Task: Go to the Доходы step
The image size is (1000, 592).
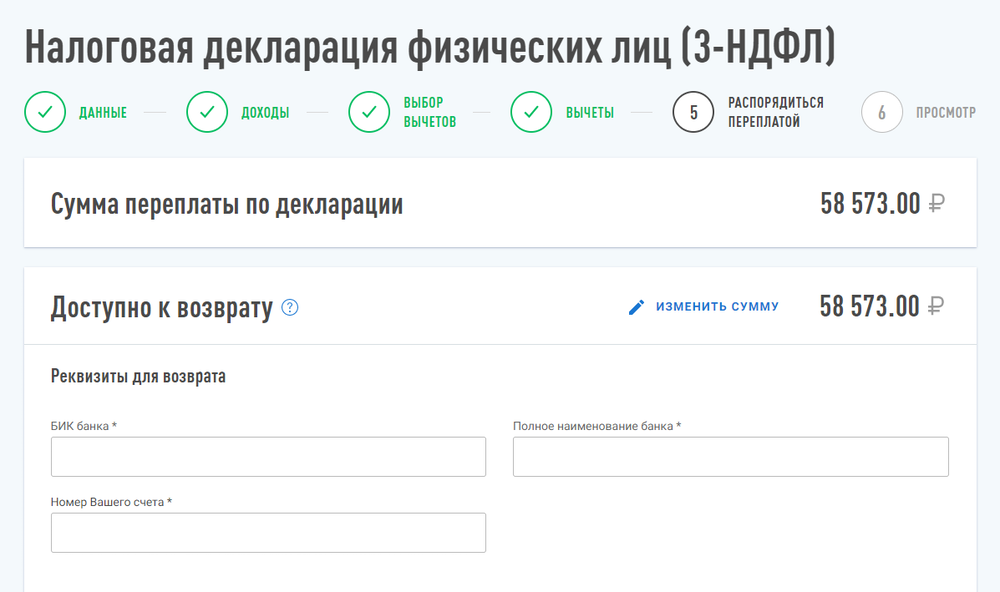Action: click(265, 113)
